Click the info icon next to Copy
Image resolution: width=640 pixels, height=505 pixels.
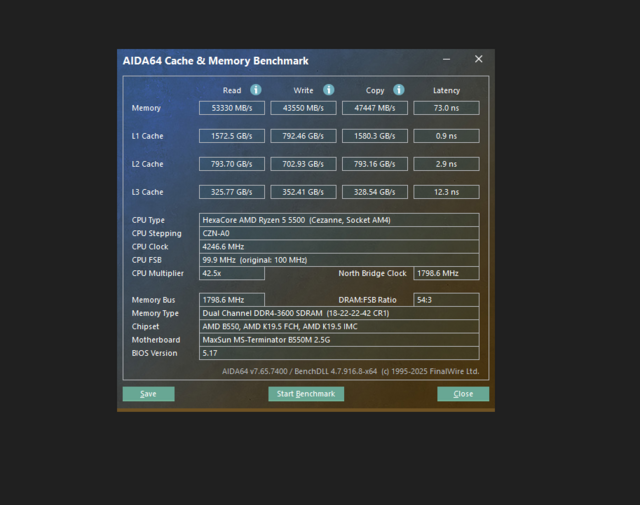point(399,90)
